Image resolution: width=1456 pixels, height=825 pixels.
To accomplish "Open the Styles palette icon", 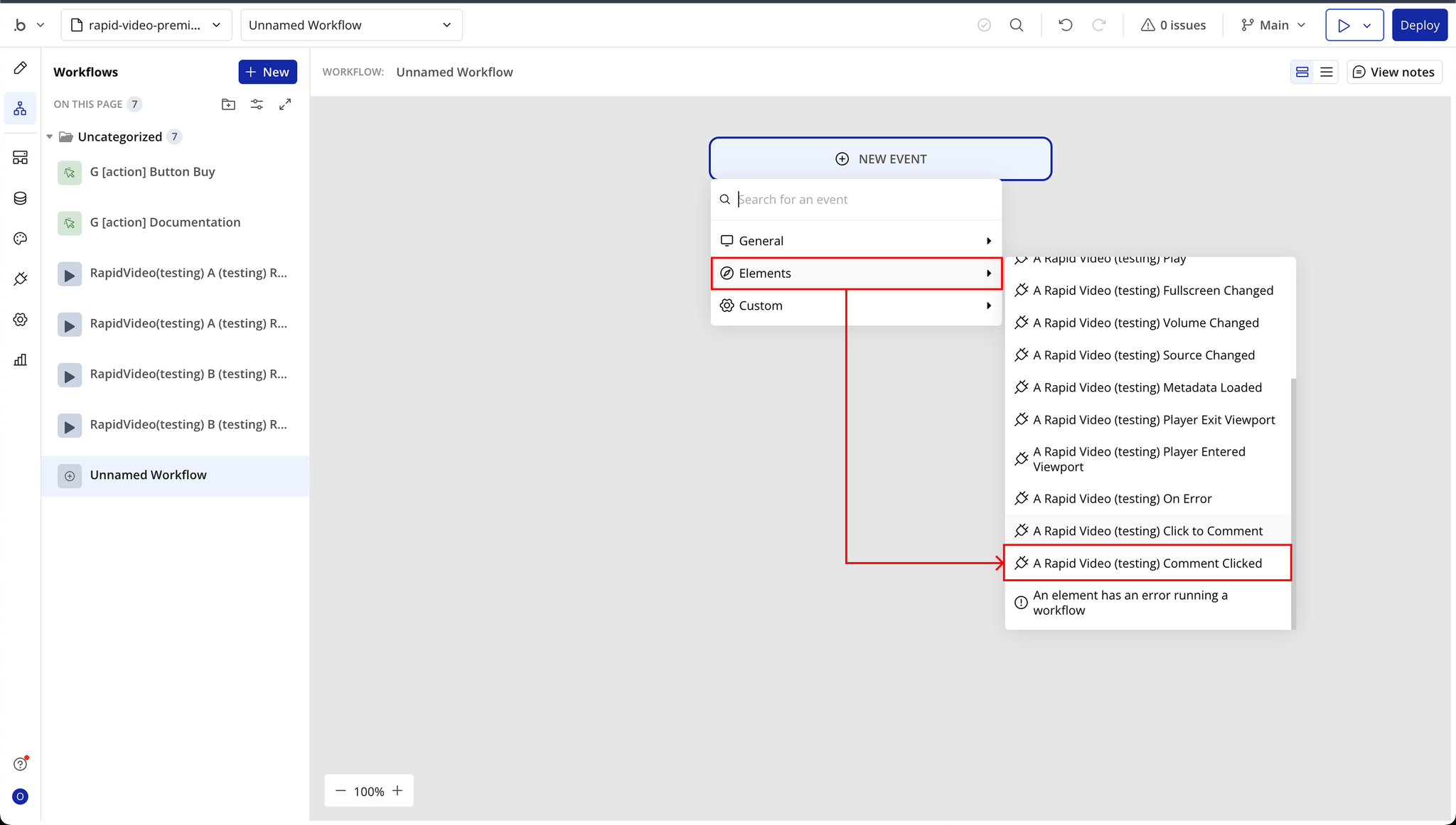I will coord(20,239).
